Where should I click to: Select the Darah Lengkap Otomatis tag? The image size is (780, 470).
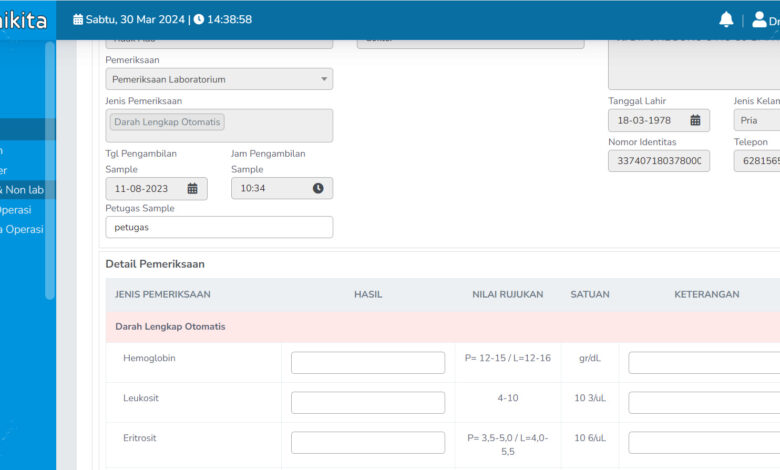point(167,122)
